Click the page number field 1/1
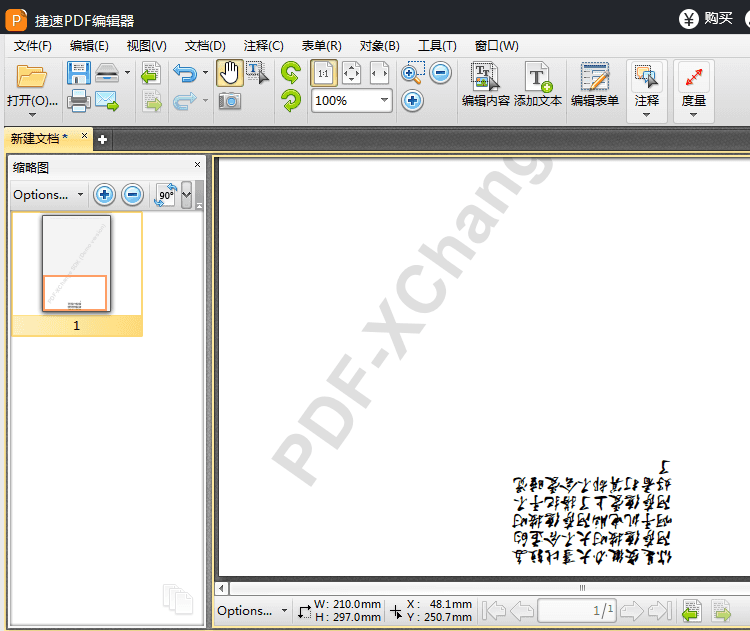The height and width of the screenshot is (631, 750). pyautogui.click(x=577, y=610)
